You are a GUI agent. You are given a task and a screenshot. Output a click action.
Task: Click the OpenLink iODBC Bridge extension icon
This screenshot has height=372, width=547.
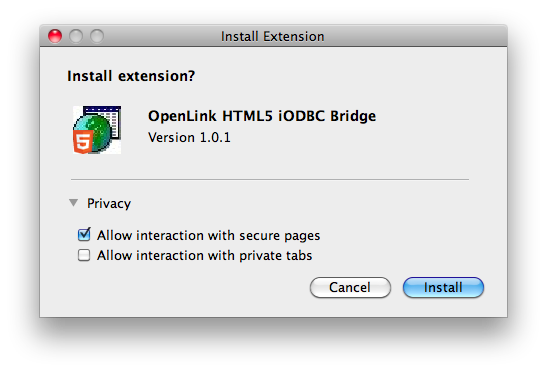(97, 130)
